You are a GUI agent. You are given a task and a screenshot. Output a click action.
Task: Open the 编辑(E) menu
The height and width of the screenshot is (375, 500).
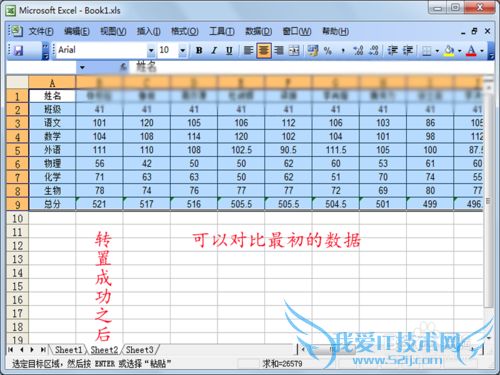[77, 31]
